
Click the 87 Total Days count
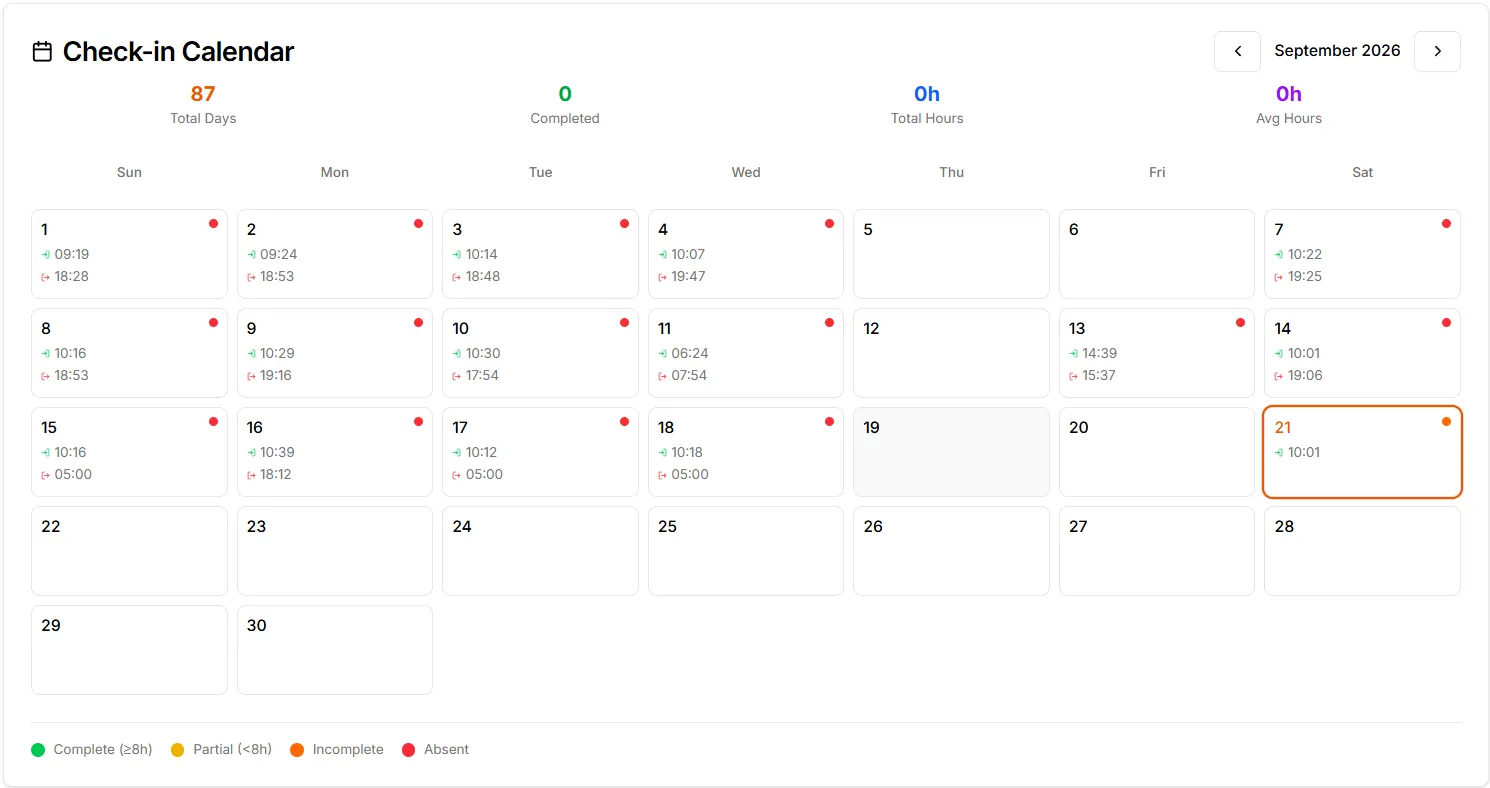tap(203, 94)
